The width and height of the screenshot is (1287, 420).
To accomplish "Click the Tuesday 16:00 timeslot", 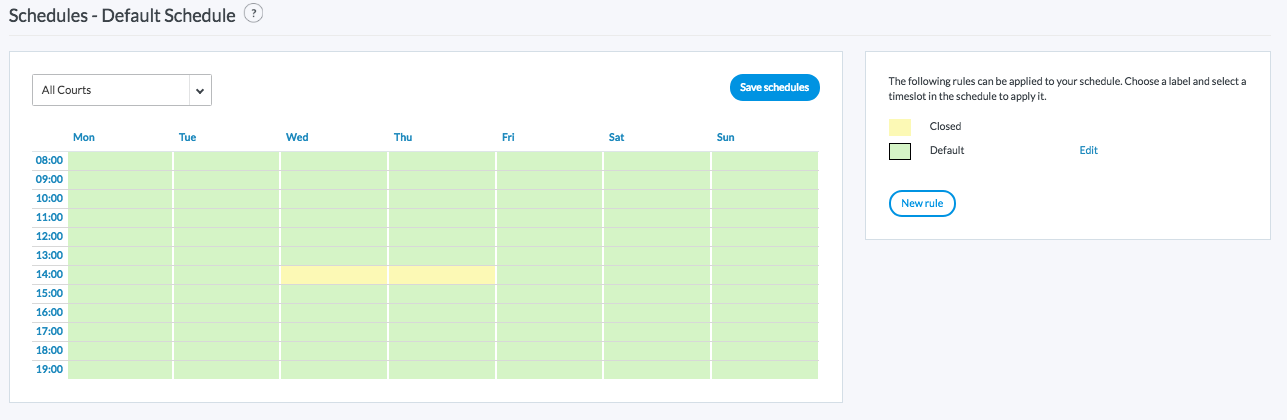I will coord(226,312).
